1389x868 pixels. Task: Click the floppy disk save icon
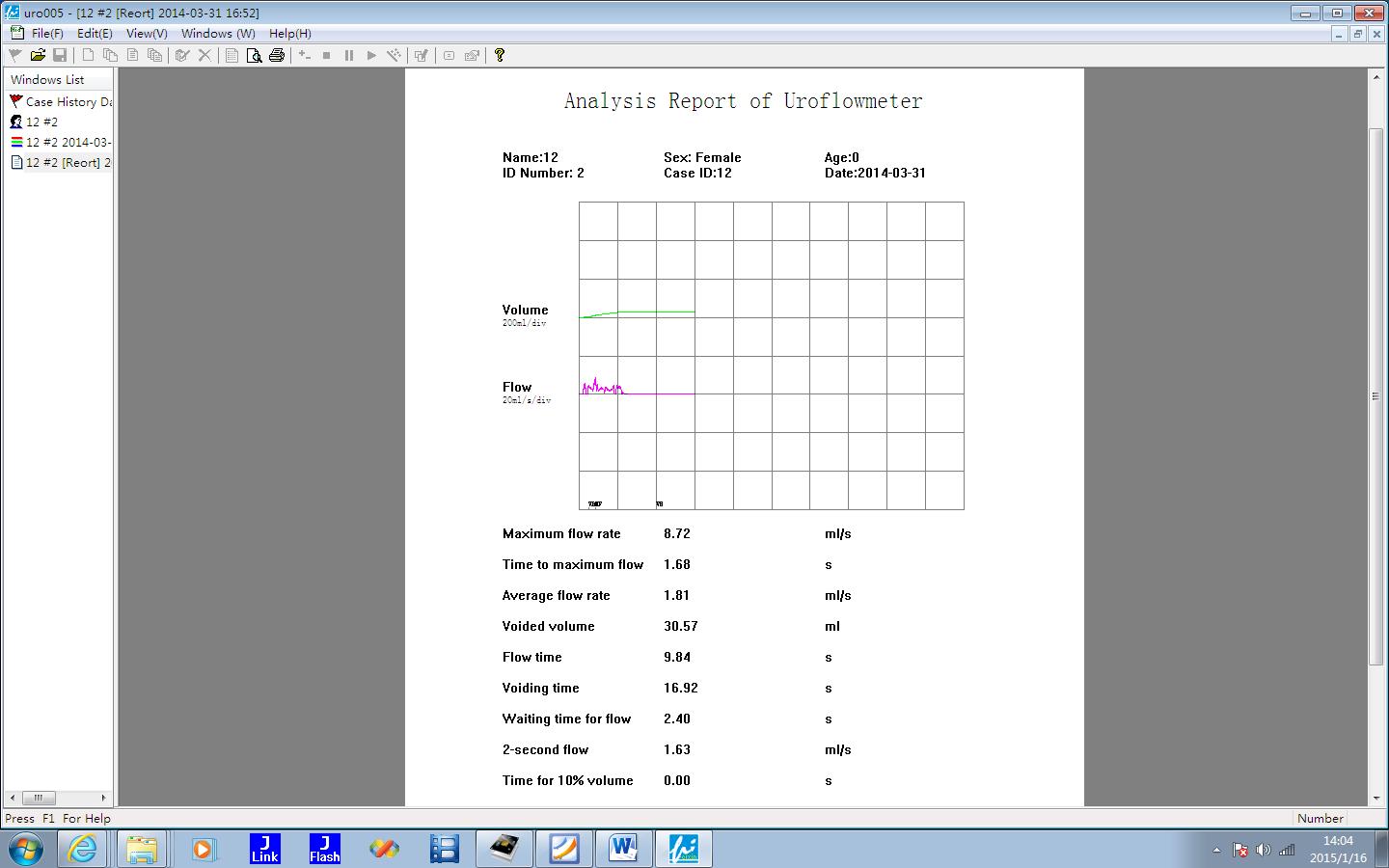click(60, 56)
